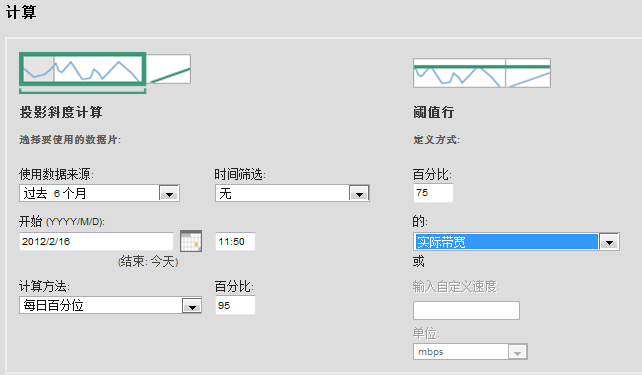This screenshot has width=642, height=375.
Task: Click the 选择要使用的数据片 label
Action: [70, 140]
